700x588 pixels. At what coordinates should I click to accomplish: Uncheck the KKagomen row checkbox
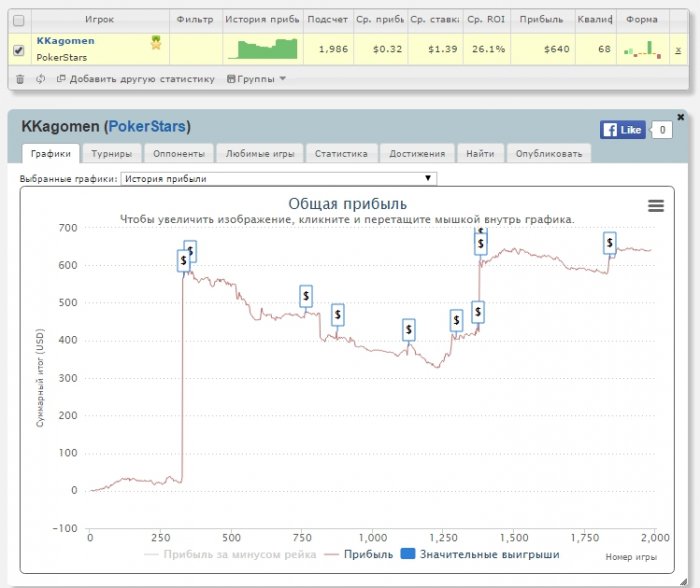[18, 49]
